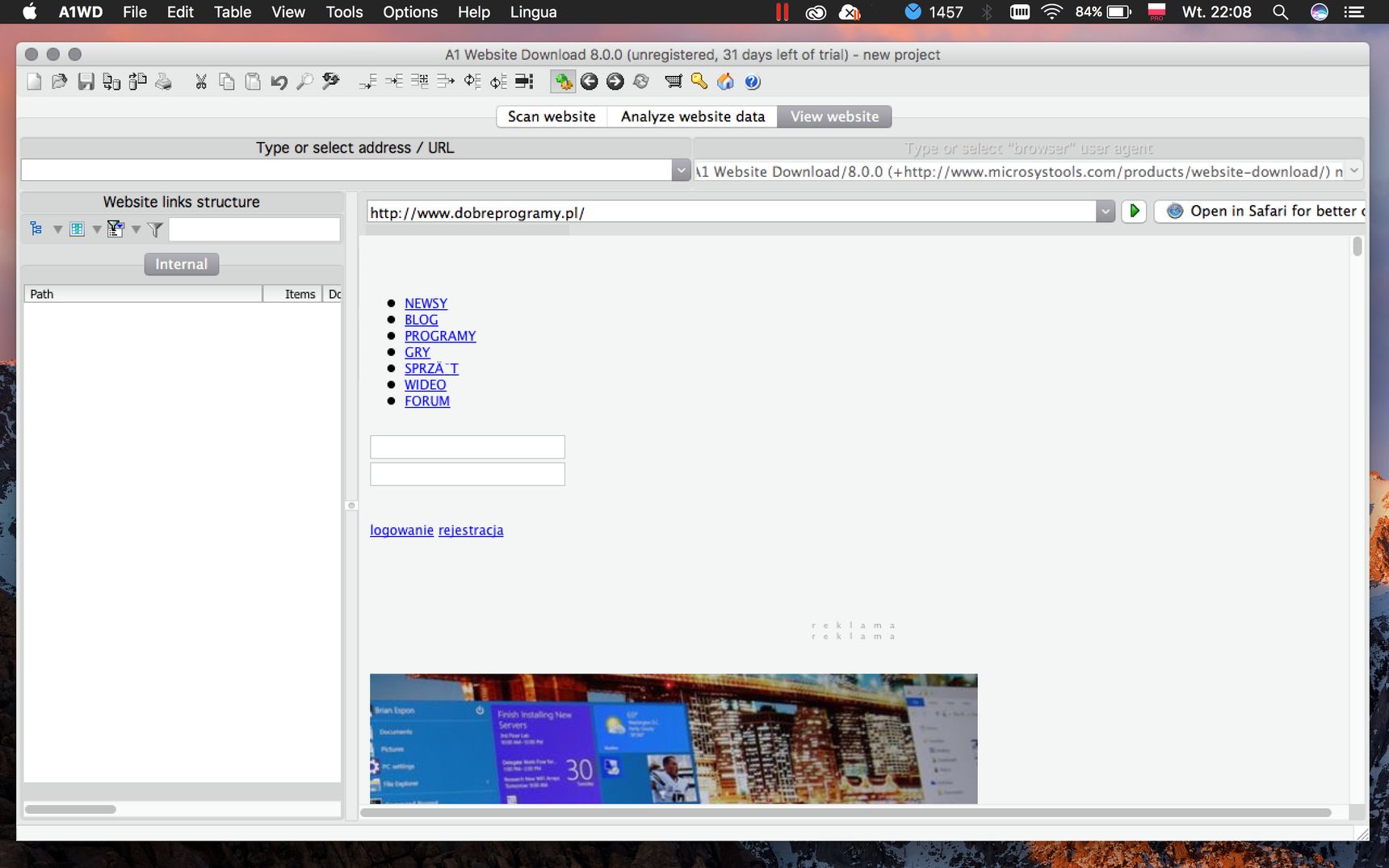Navigate back with the black left arrow

pyautogui.click(x=590, y=82)
